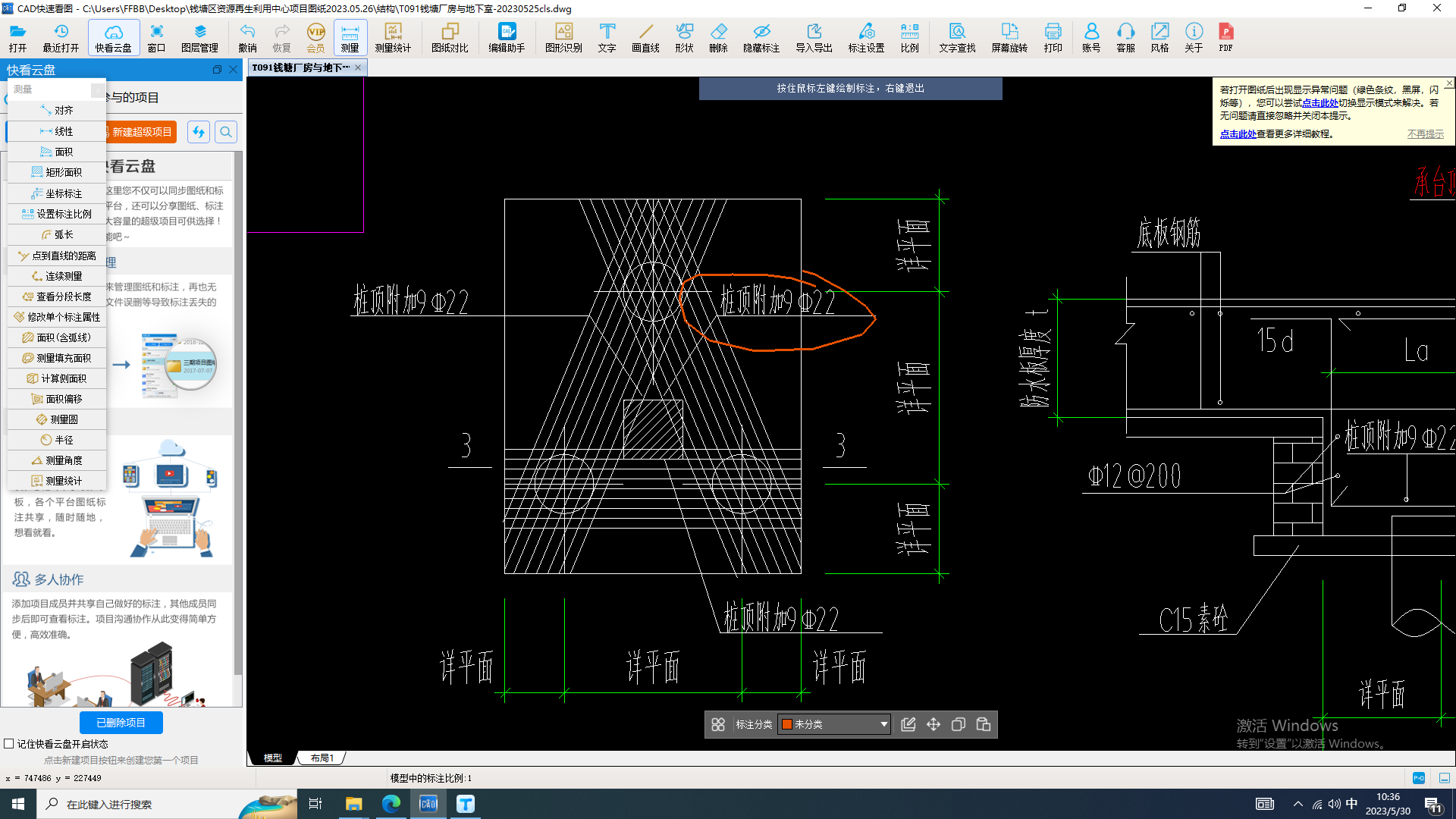Choose 坐标标注 from the measure menu

[x=57, y=193]
